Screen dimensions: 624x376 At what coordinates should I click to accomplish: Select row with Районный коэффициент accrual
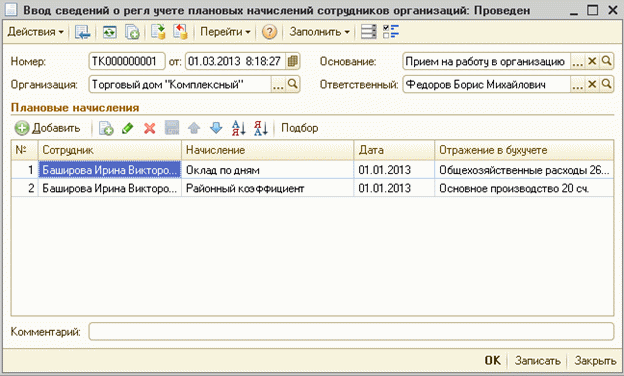[x=312, y=188]
